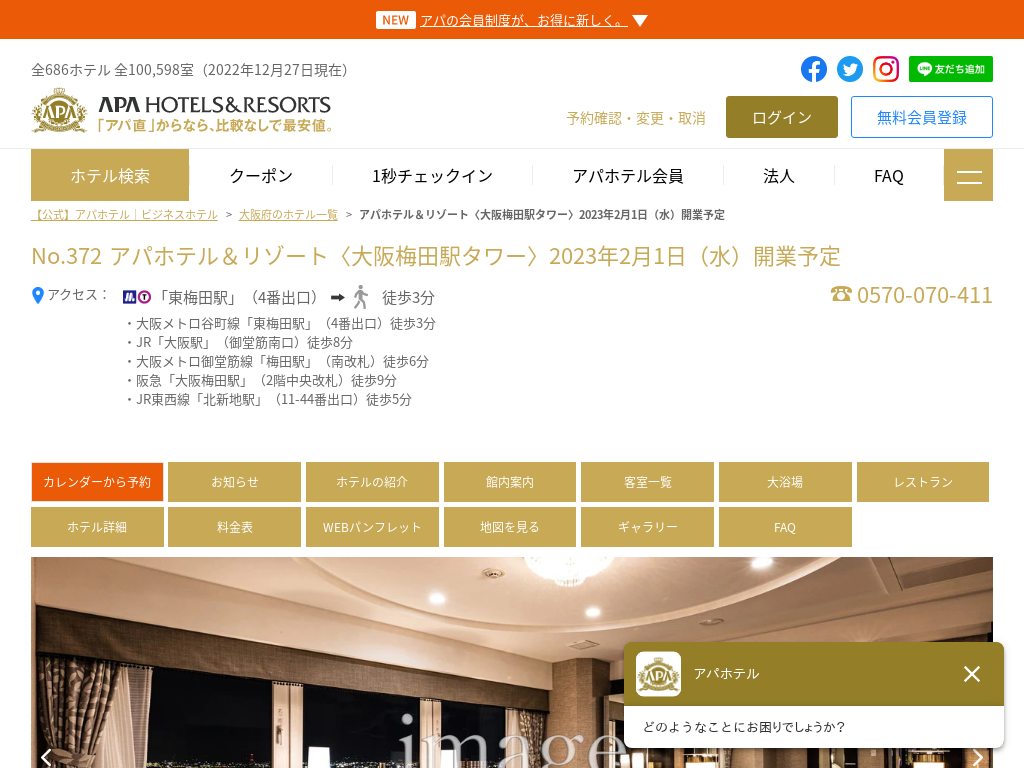The width and height of the screenshot is (1024, 768).
Task: Open the Instagram icon link
Action: point(886,69)
